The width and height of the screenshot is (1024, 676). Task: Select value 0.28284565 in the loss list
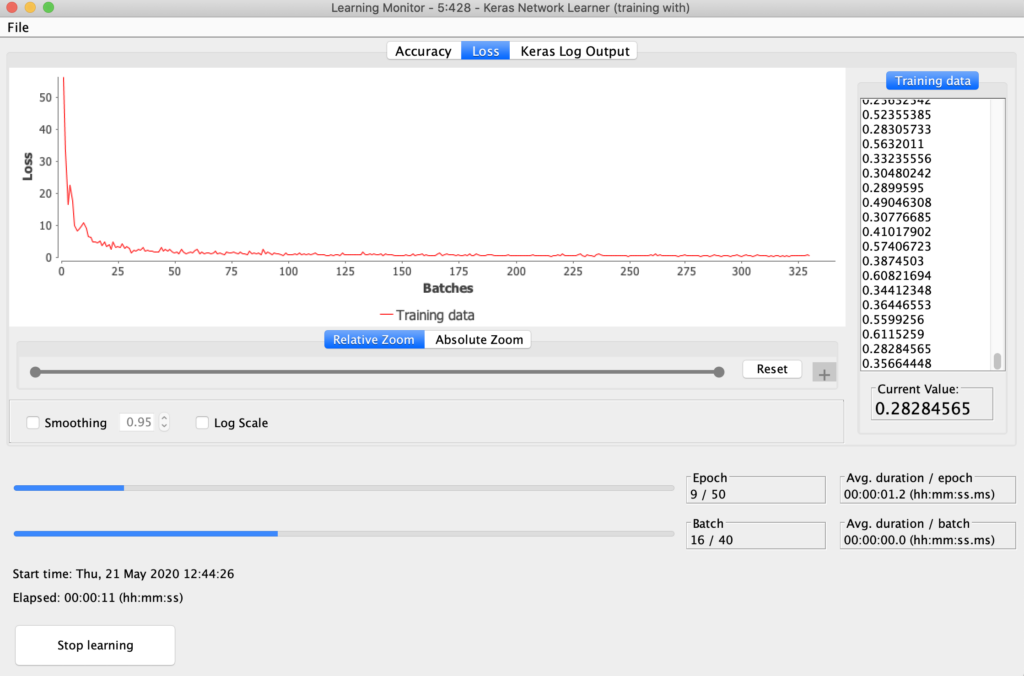point(897,348)
